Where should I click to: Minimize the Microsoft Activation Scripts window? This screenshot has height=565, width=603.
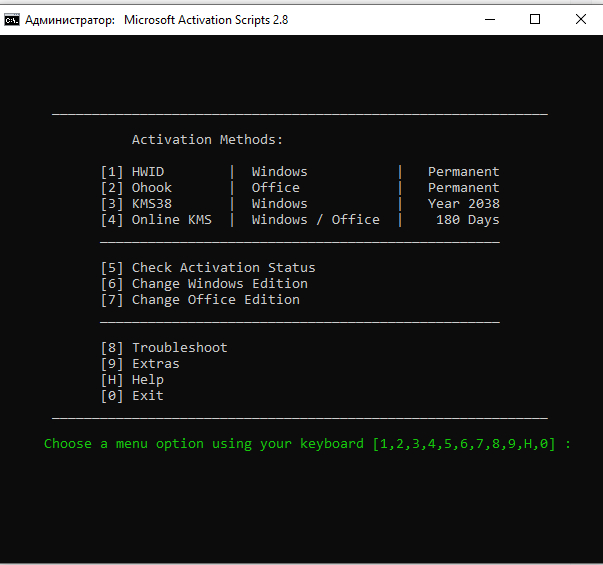pyautogui.click(x=490, y=19)
